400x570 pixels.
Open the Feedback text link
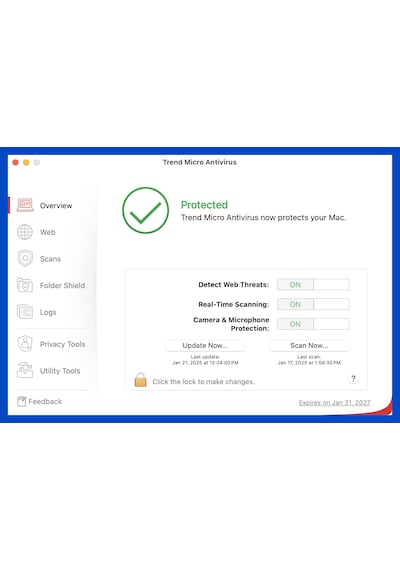[45, 401]
